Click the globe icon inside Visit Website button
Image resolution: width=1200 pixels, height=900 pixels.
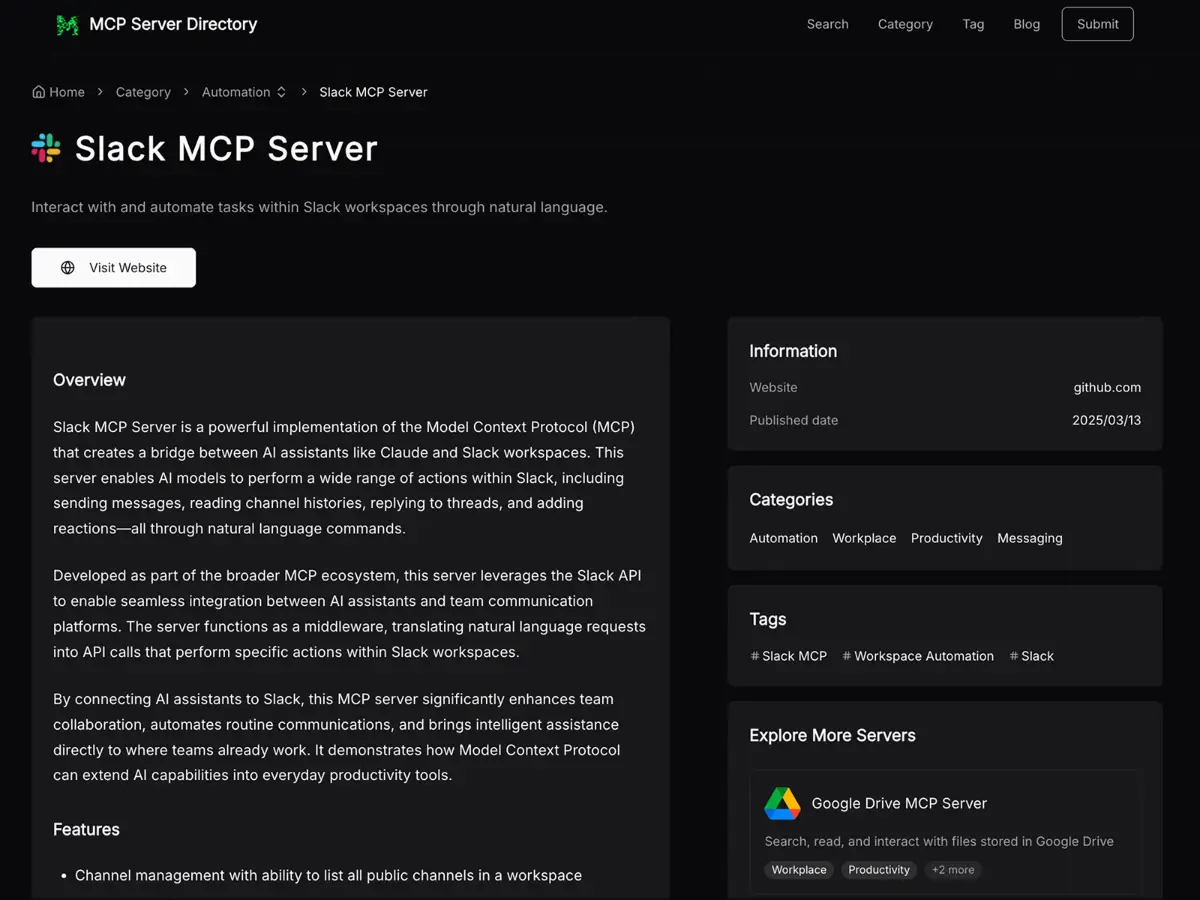coord(67,267)
